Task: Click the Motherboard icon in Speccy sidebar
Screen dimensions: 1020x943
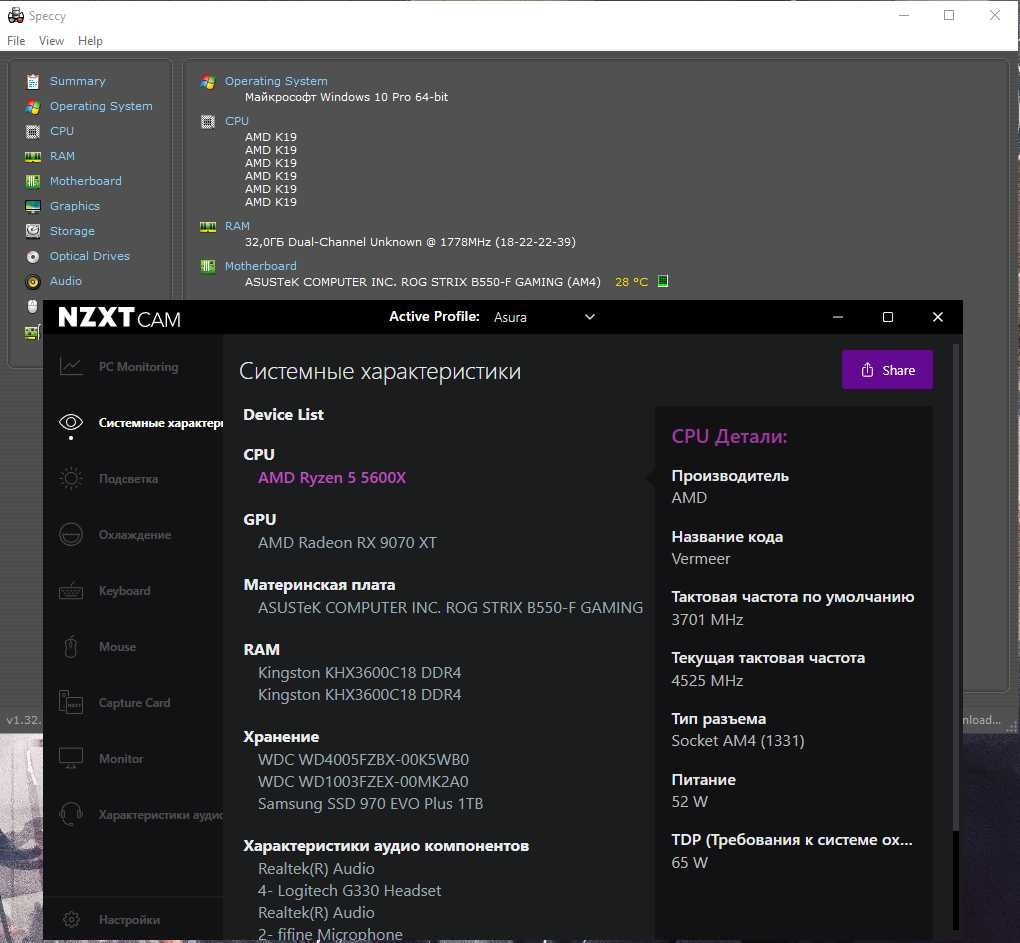Action: coord(33,181)
